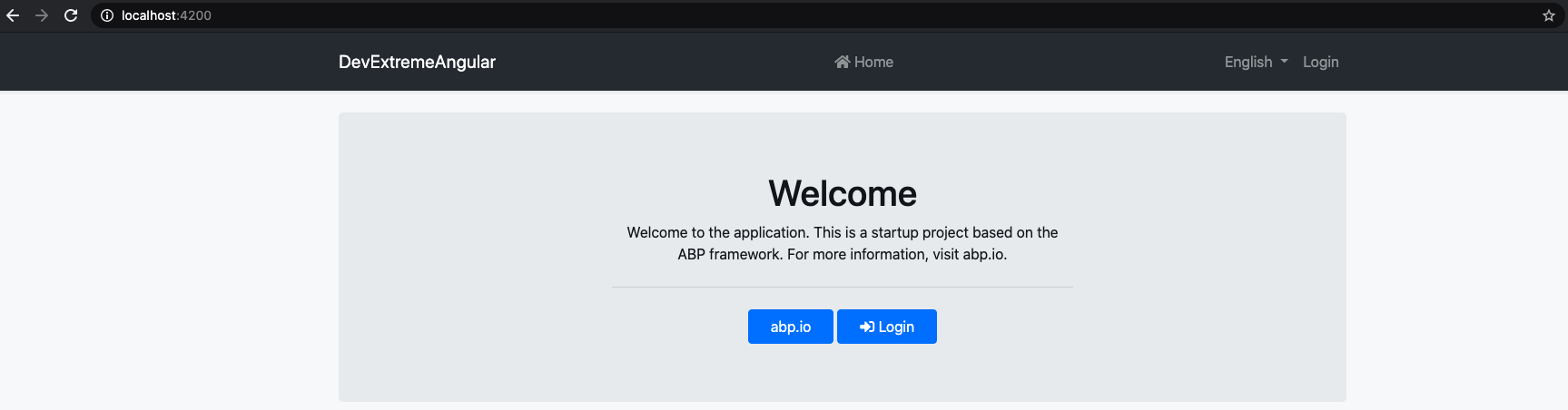Image resolution: width=1568 pixels, height=410 pixels.
Task: Click the browser back arrow
Action: pos(13,15)
